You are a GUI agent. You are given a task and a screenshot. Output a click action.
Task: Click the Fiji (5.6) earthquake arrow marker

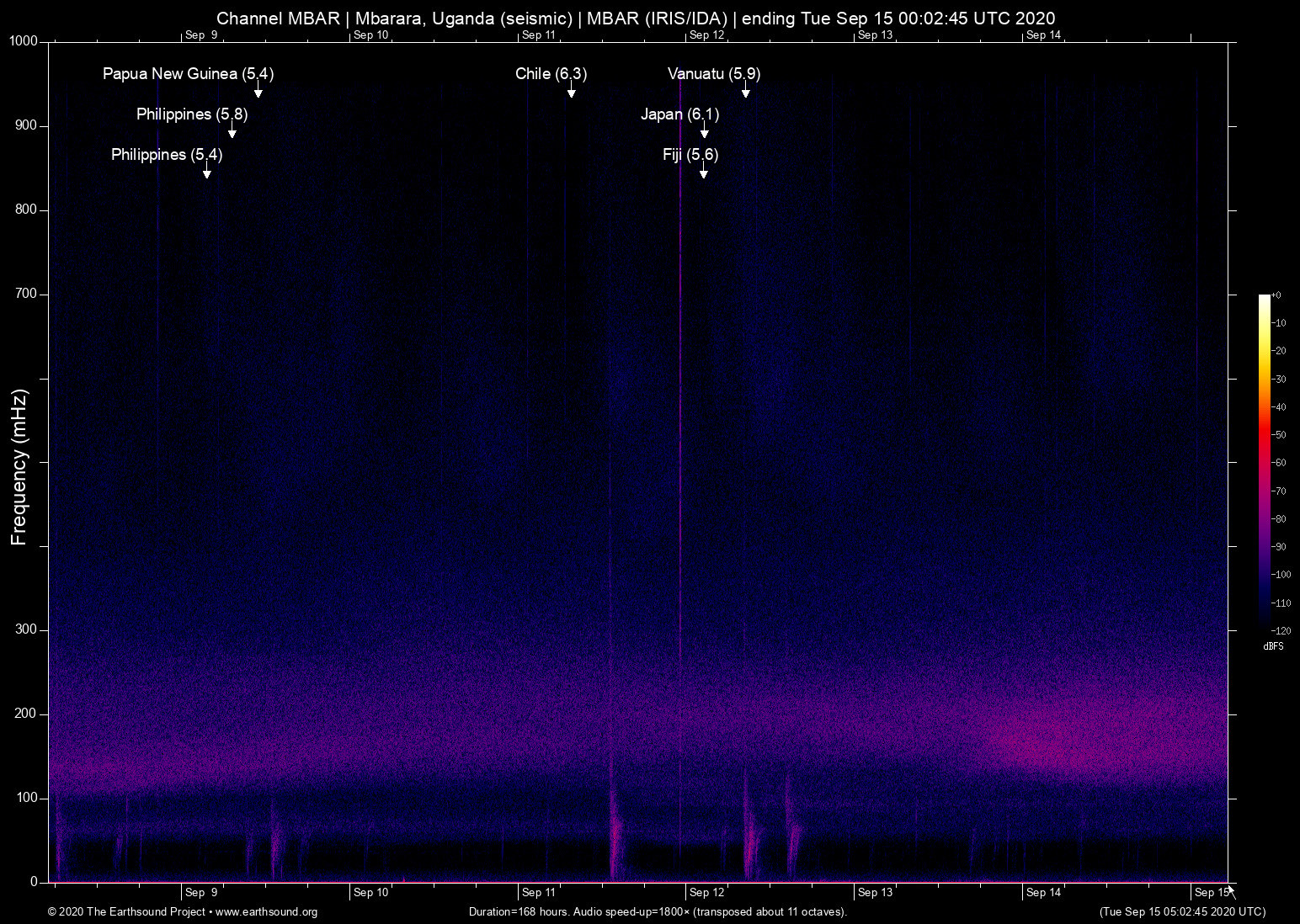tap(704, 171)
